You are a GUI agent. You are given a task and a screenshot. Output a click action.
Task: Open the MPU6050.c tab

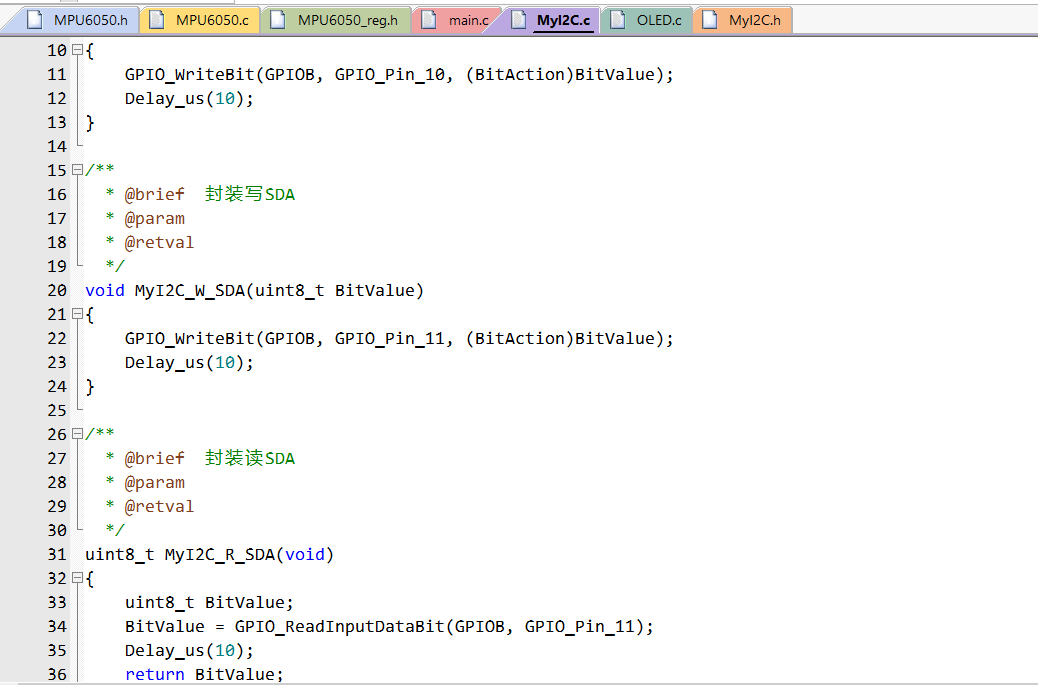click(x=201, y=20)
